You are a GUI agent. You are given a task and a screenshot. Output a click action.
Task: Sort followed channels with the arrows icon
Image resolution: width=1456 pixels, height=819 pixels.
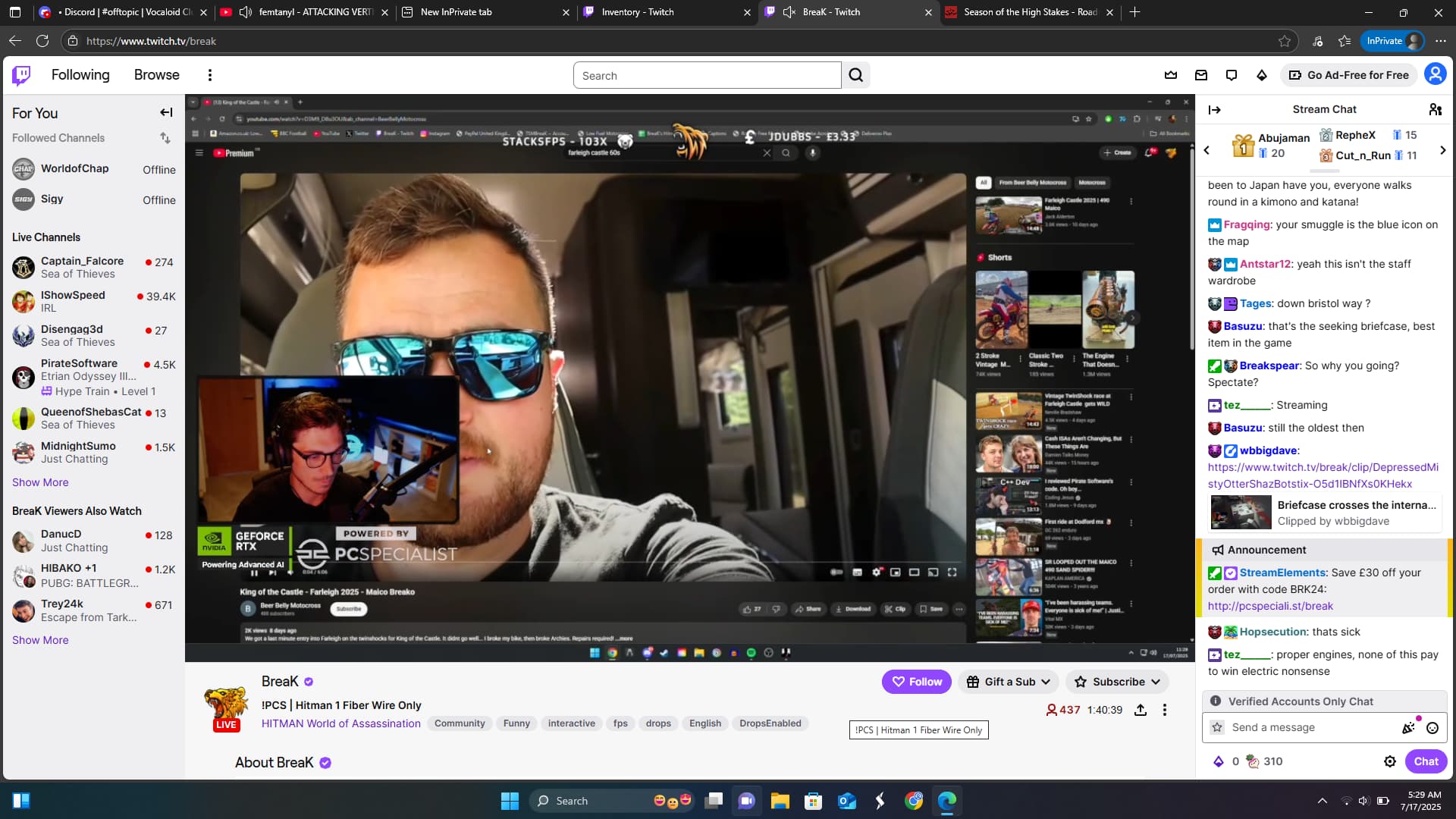(x=165, y=138)
